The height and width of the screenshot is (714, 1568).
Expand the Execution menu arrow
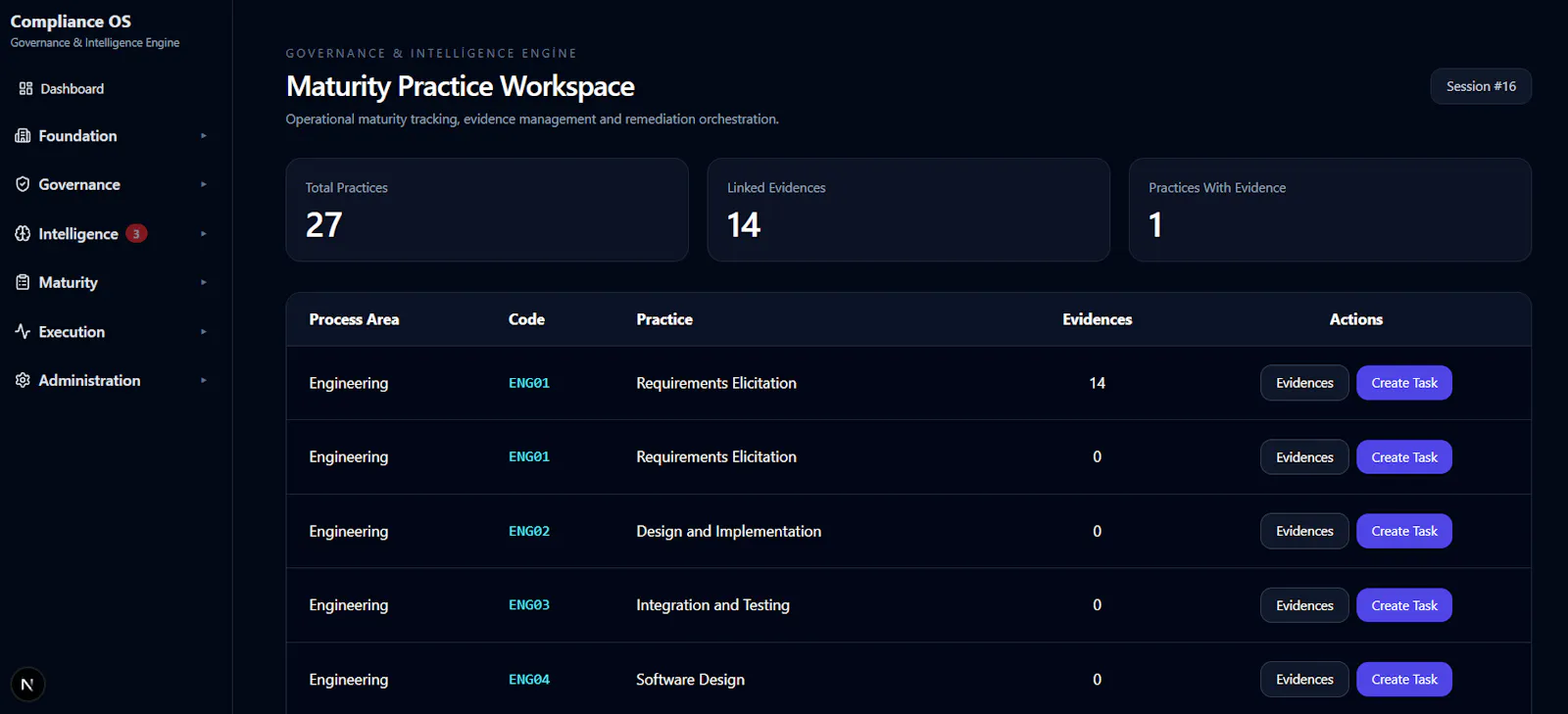204,331
